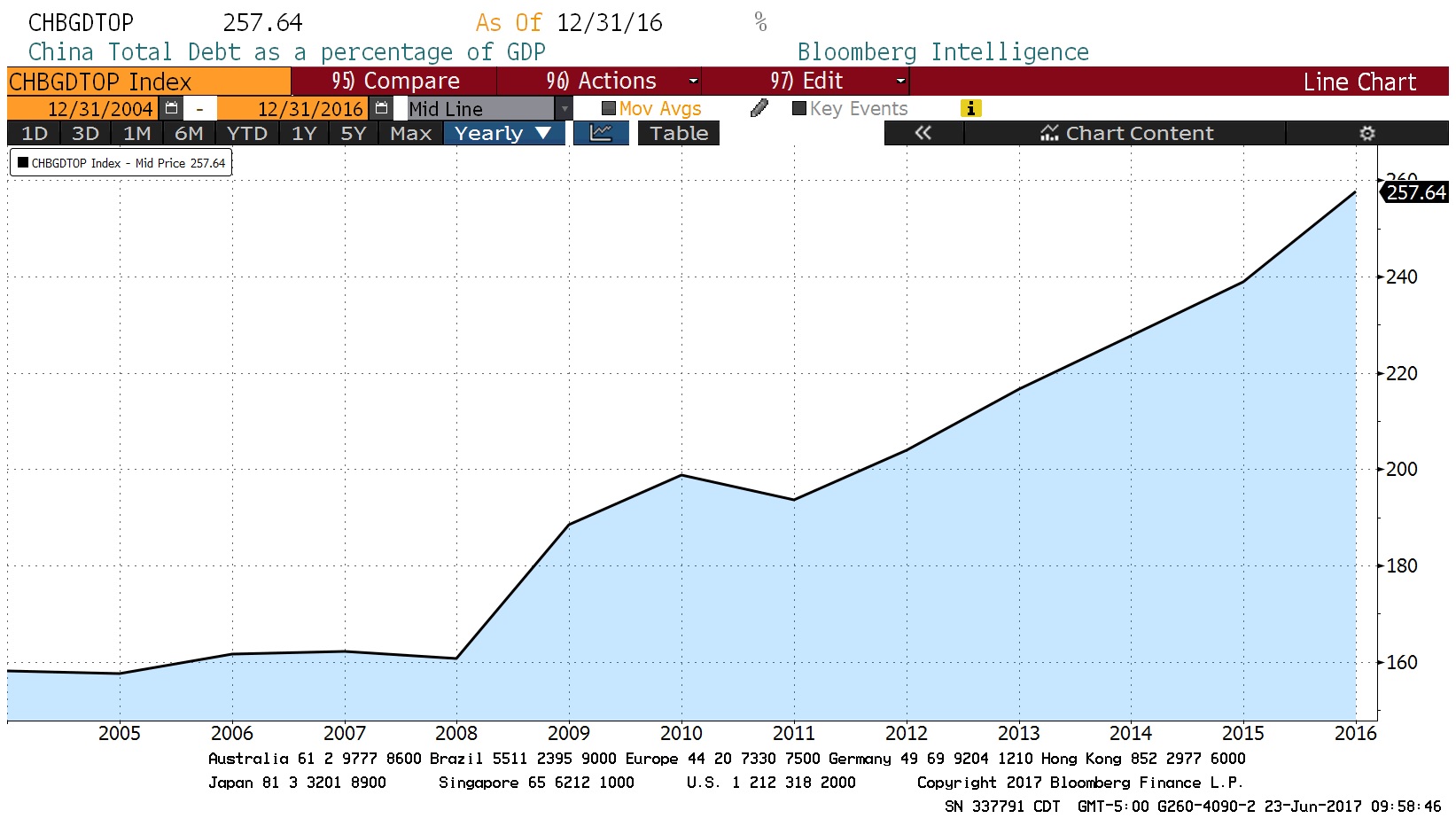The height and width of the screenshot is (834, 1456).
Task: Open the end date calendar picker
Action: 381,108
